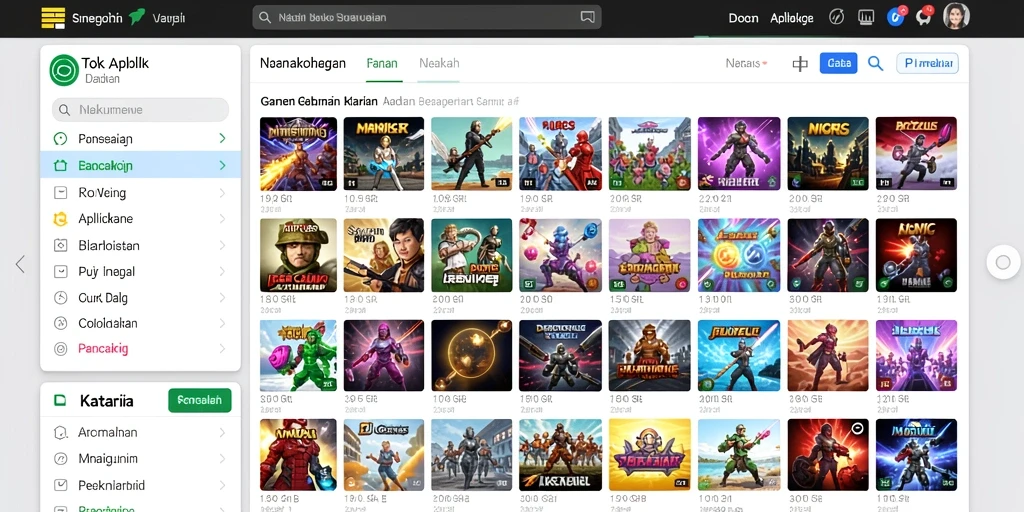This screenshot has width=1024, height=512.
Task: Click the Peeknlarbrid checkbox-style icon
Action: (61, 485)
